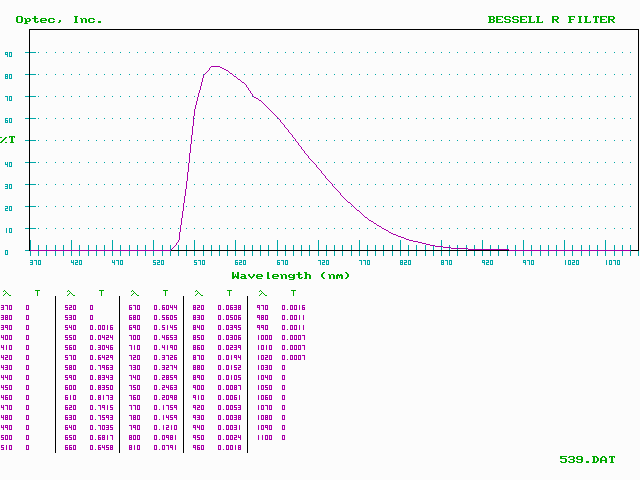Click the 0.0791 value for 810 nm
The image size is (640, 480).
(x=164, y=447)
